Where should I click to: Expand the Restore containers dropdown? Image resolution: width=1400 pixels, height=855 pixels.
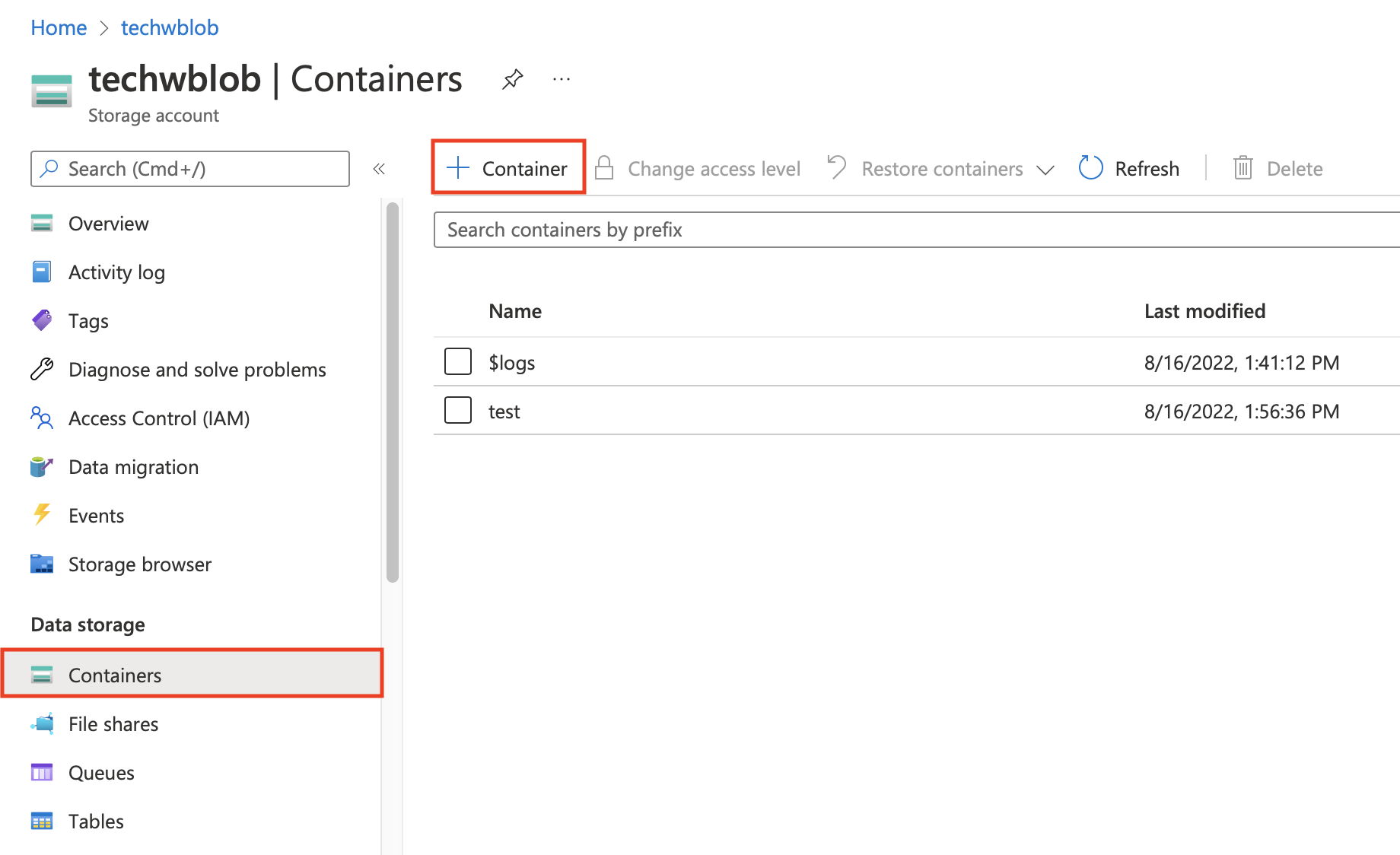click(x=1045, y=169)
